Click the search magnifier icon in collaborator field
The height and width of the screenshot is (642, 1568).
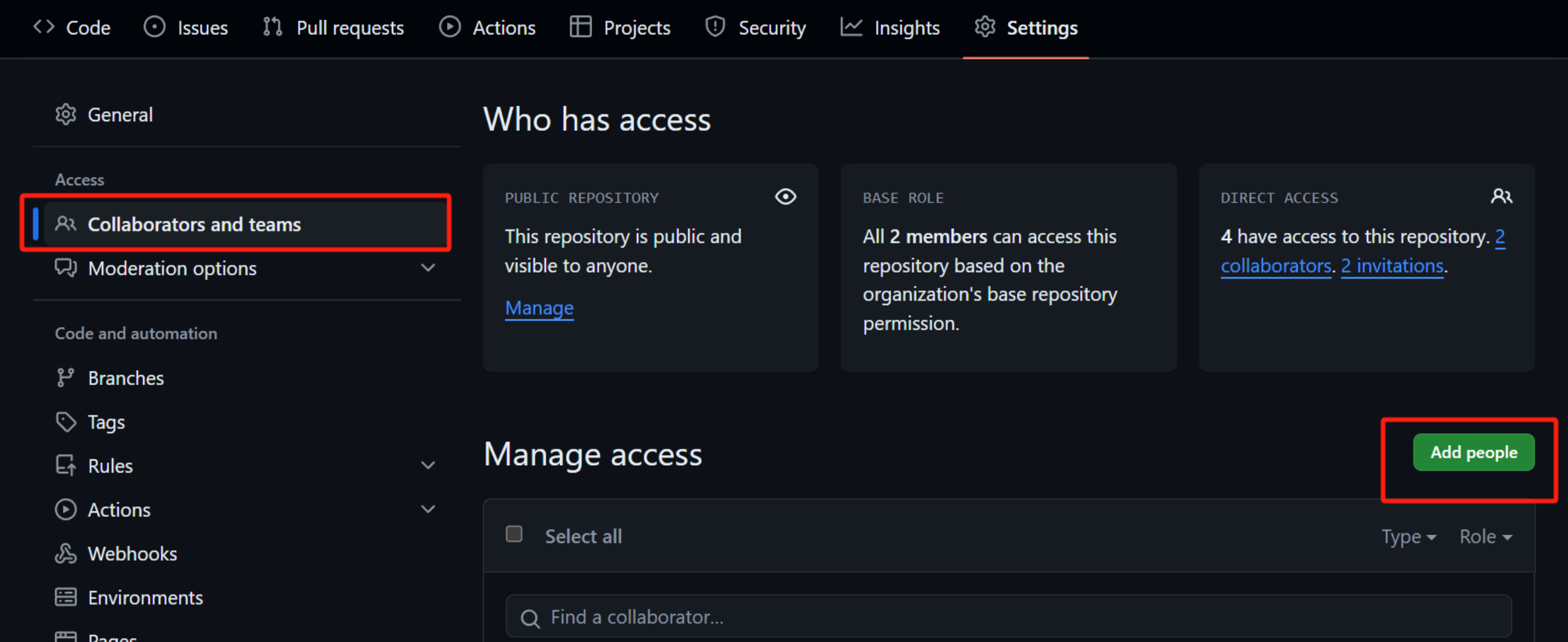click(x=530, y=618)
